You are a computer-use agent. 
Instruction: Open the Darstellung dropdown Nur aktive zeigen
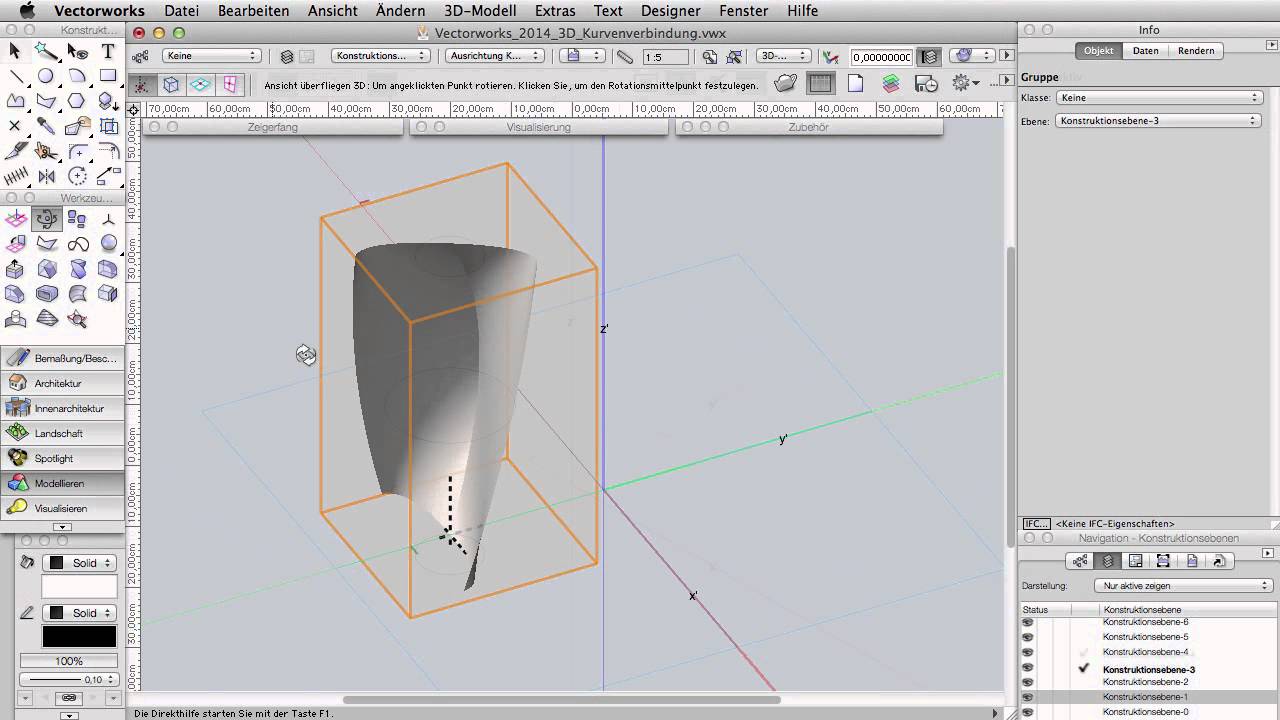(x=1183, y=586)
